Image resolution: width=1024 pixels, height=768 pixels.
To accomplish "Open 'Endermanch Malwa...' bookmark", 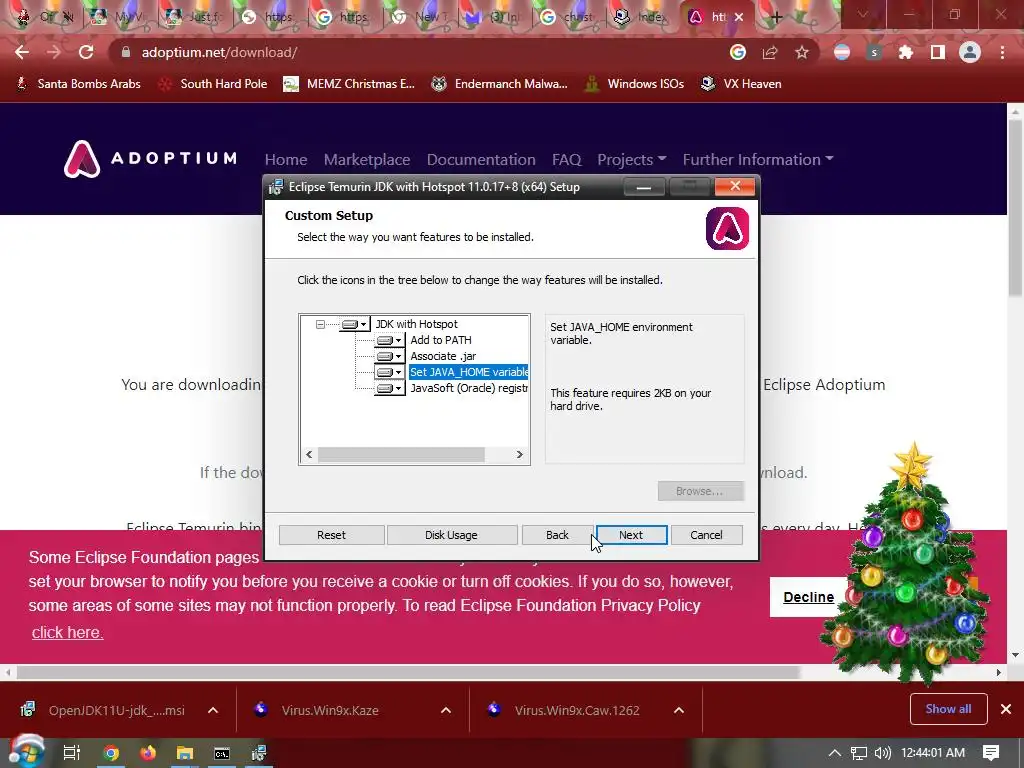I will [x=500, y=84].
